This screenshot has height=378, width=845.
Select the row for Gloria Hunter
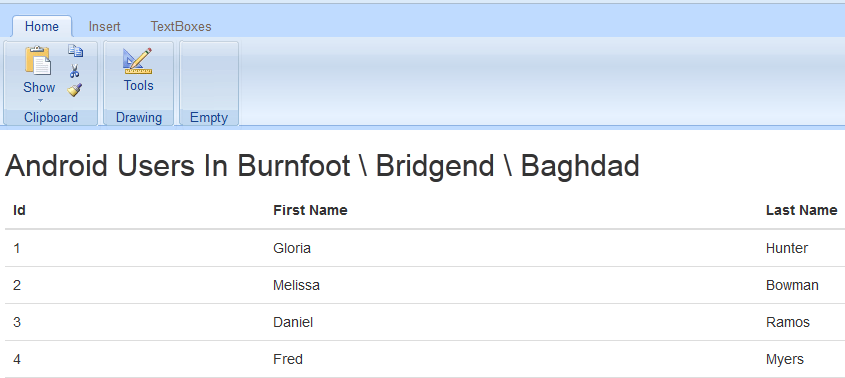coord(425,248)
